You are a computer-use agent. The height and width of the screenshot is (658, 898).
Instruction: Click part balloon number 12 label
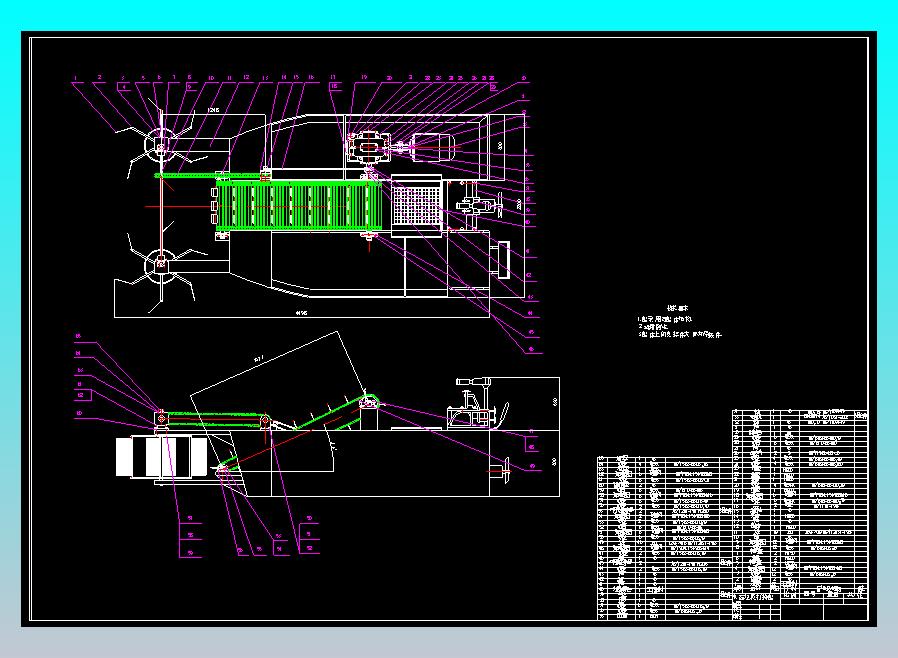point(246,77)
